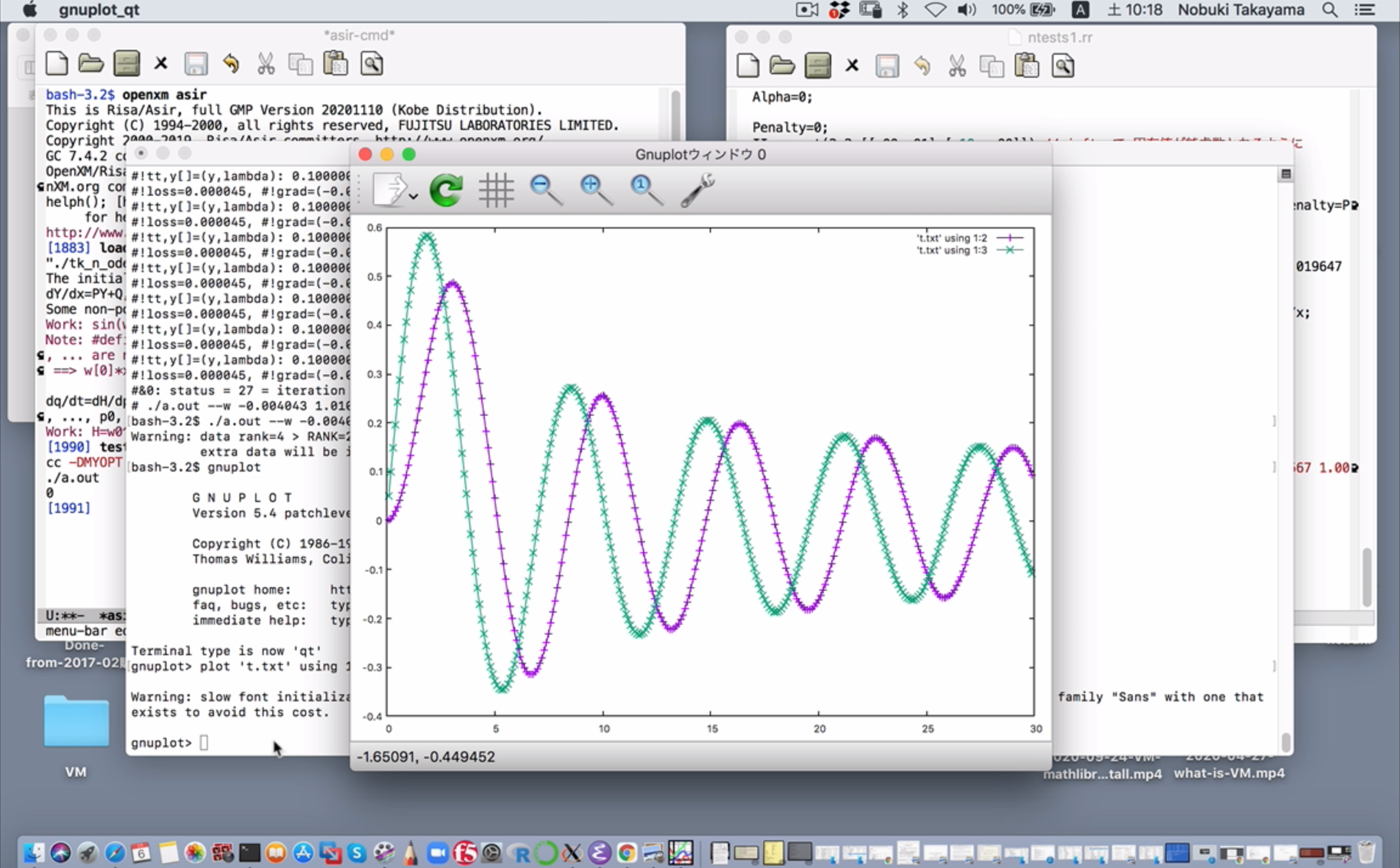The height and width of the screenshot is (868, 1400).
Task: Click Dired directory icon in ntests1.rr window
Action: [817, 66]
